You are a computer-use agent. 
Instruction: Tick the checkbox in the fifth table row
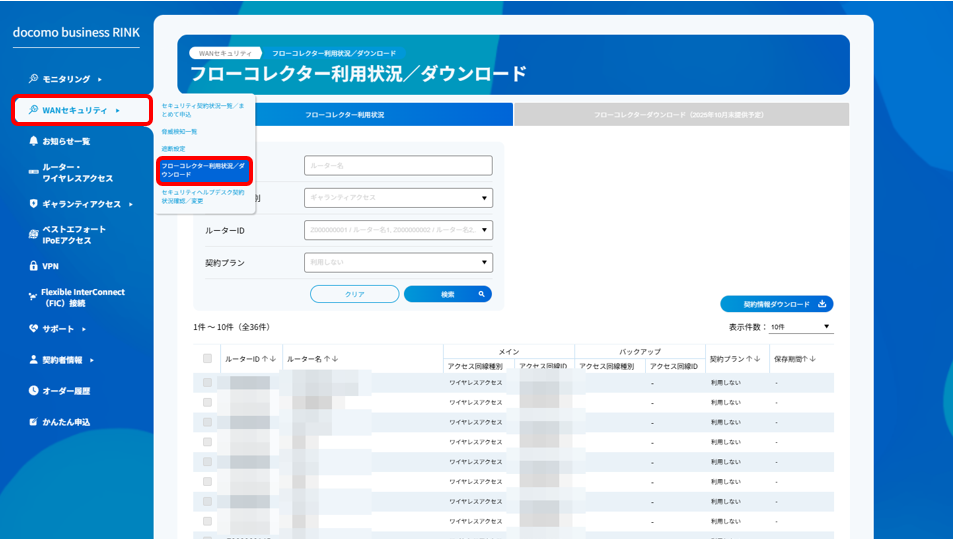[x=207, y=461]
